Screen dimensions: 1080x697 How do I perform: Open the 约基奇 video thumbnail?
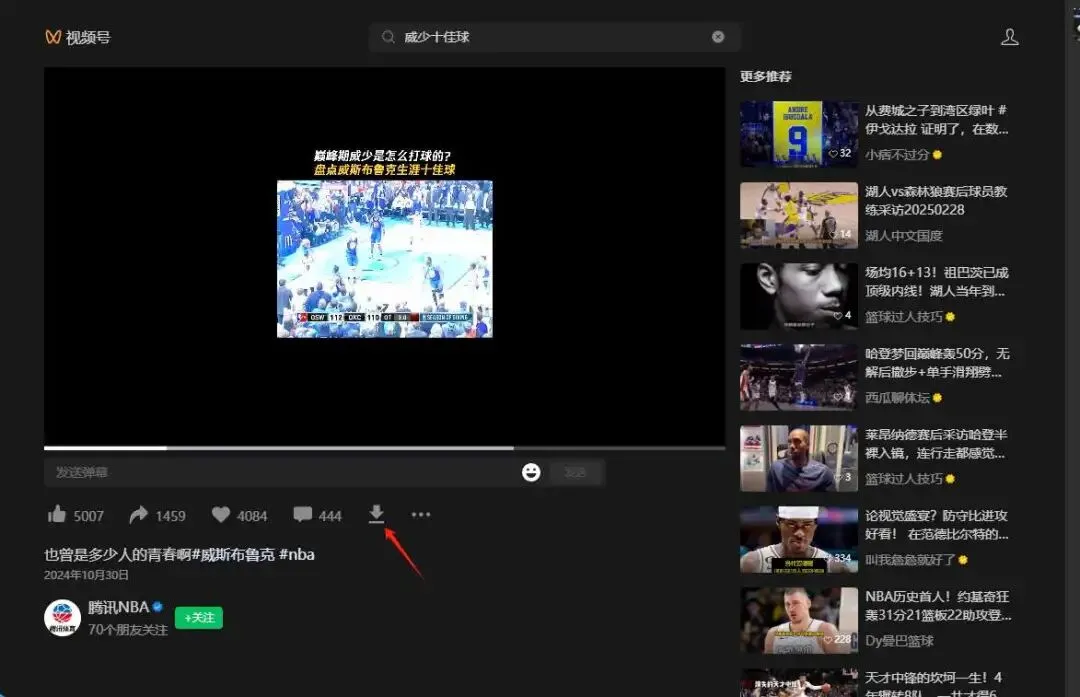point(798,621)
